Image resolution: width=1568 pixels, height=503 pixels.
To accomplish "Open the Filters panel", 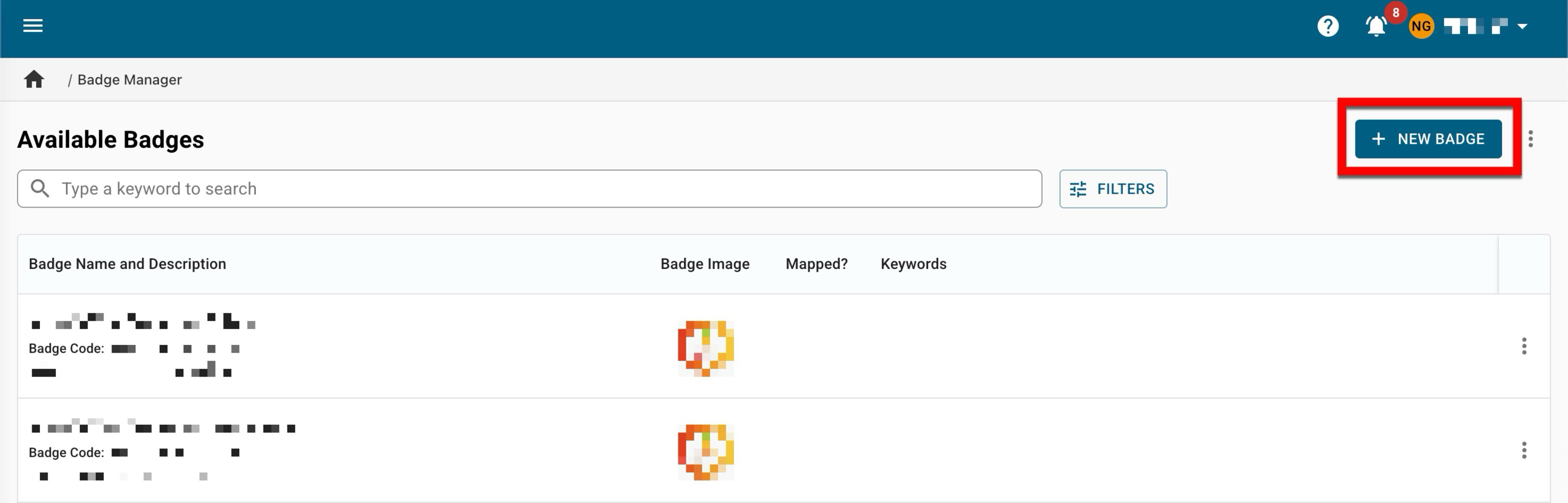I will pyautogui.click(x=1113, y=189).
